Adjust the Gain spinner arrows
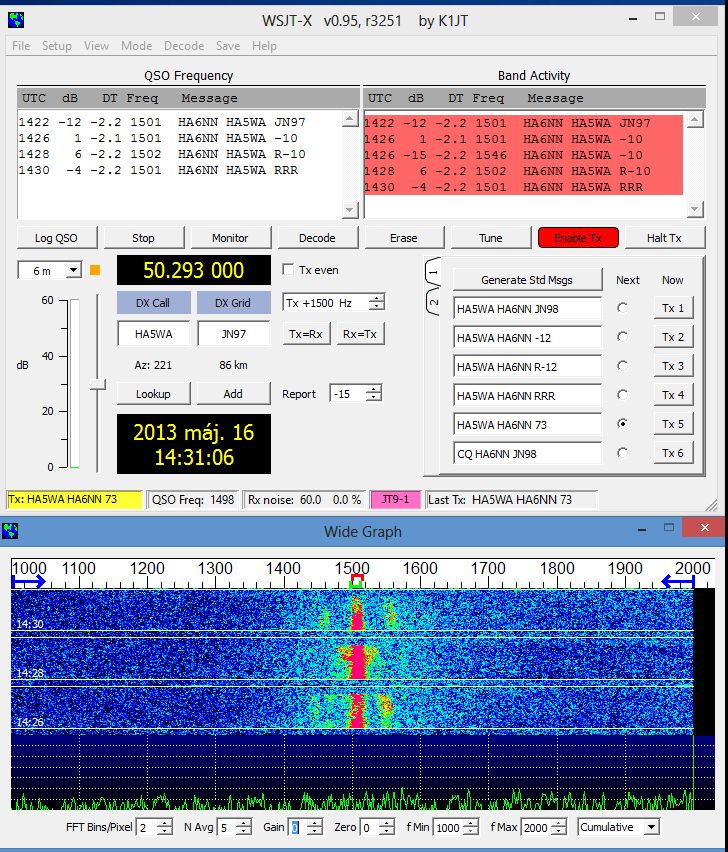Viewport: 728px width, 852px height. coord(315,828)
